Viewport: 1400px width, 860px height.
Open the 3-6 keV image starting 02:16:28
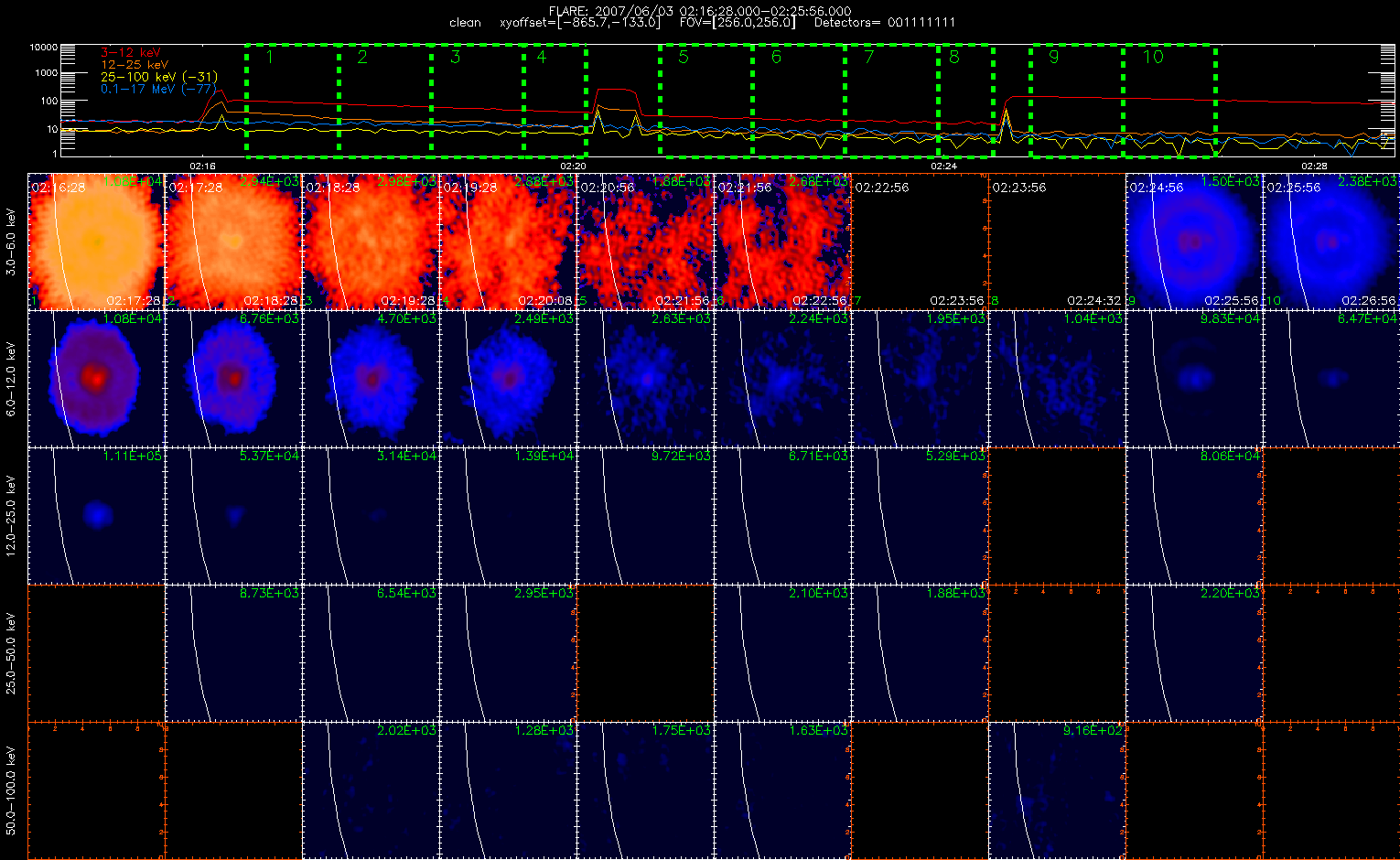(x=96, y=241)
